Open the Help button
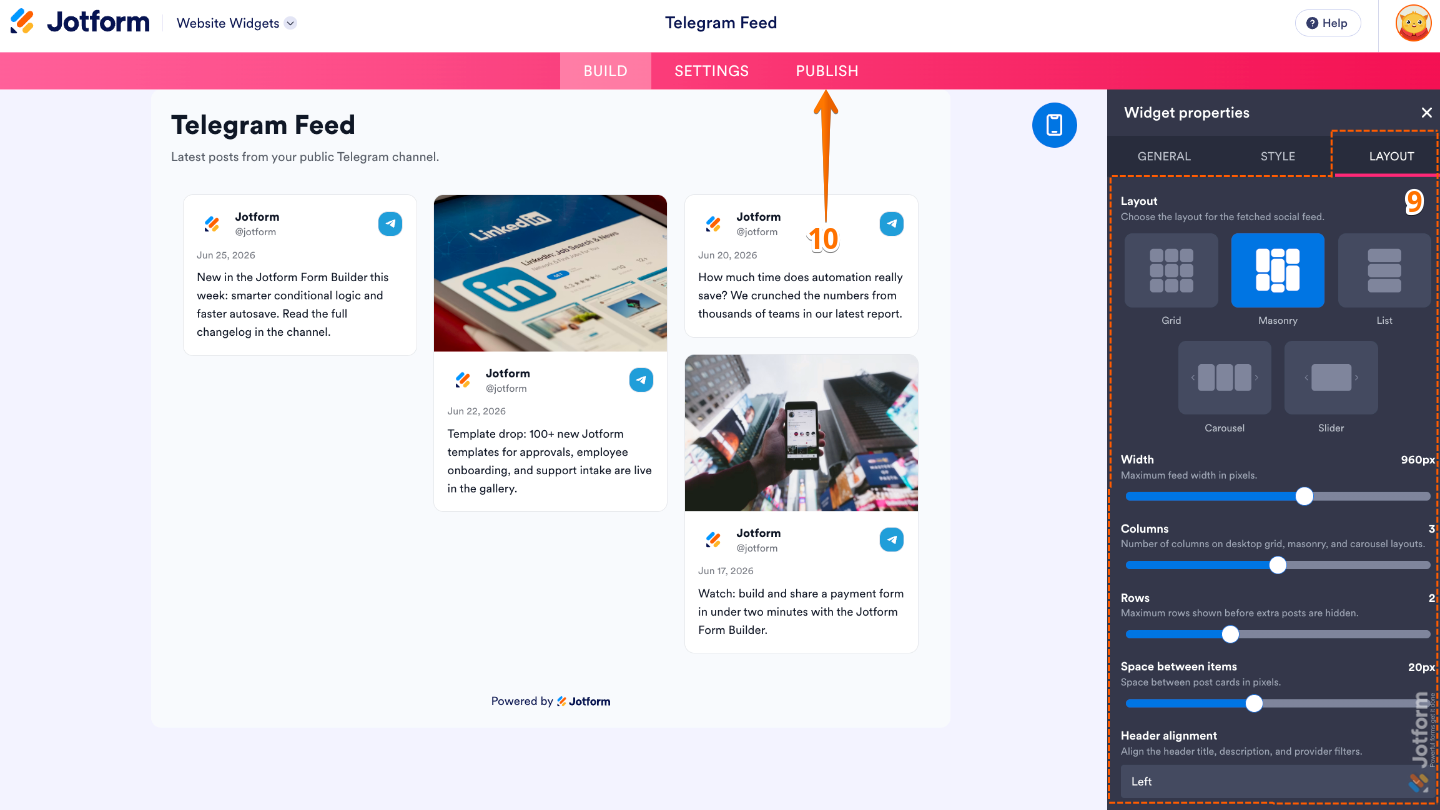The height and width of the screenshot is (810, 1440). click(x=1327, y=23)
